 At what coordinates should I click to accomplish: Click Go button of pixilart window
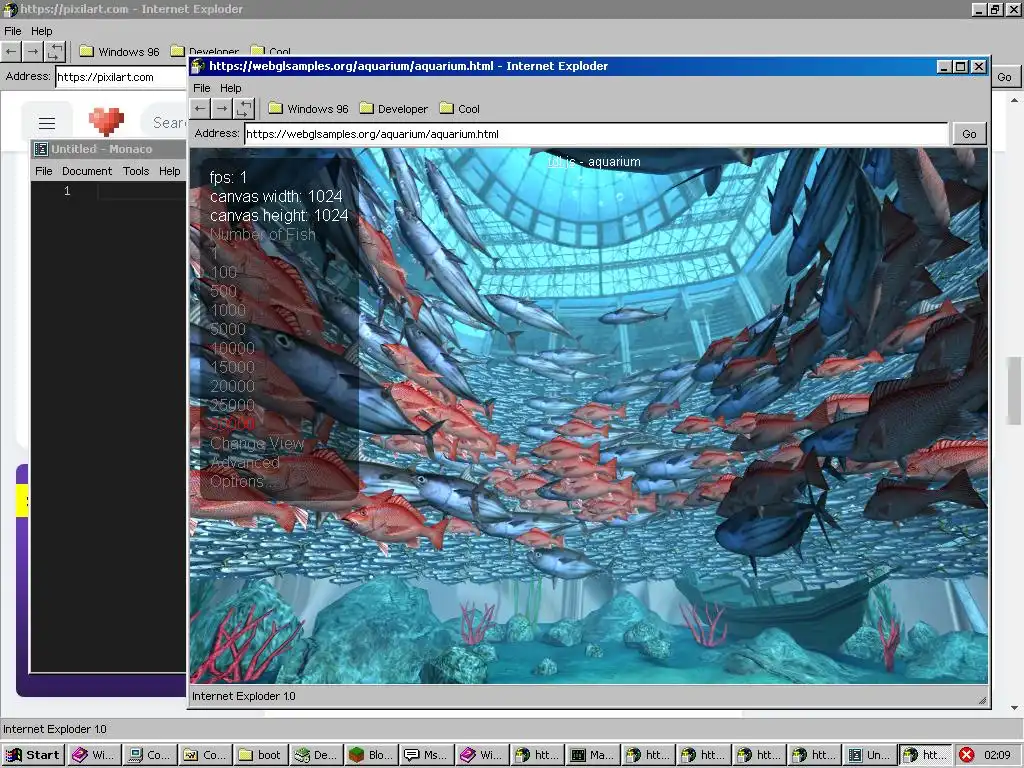[x=1004, y=77]
